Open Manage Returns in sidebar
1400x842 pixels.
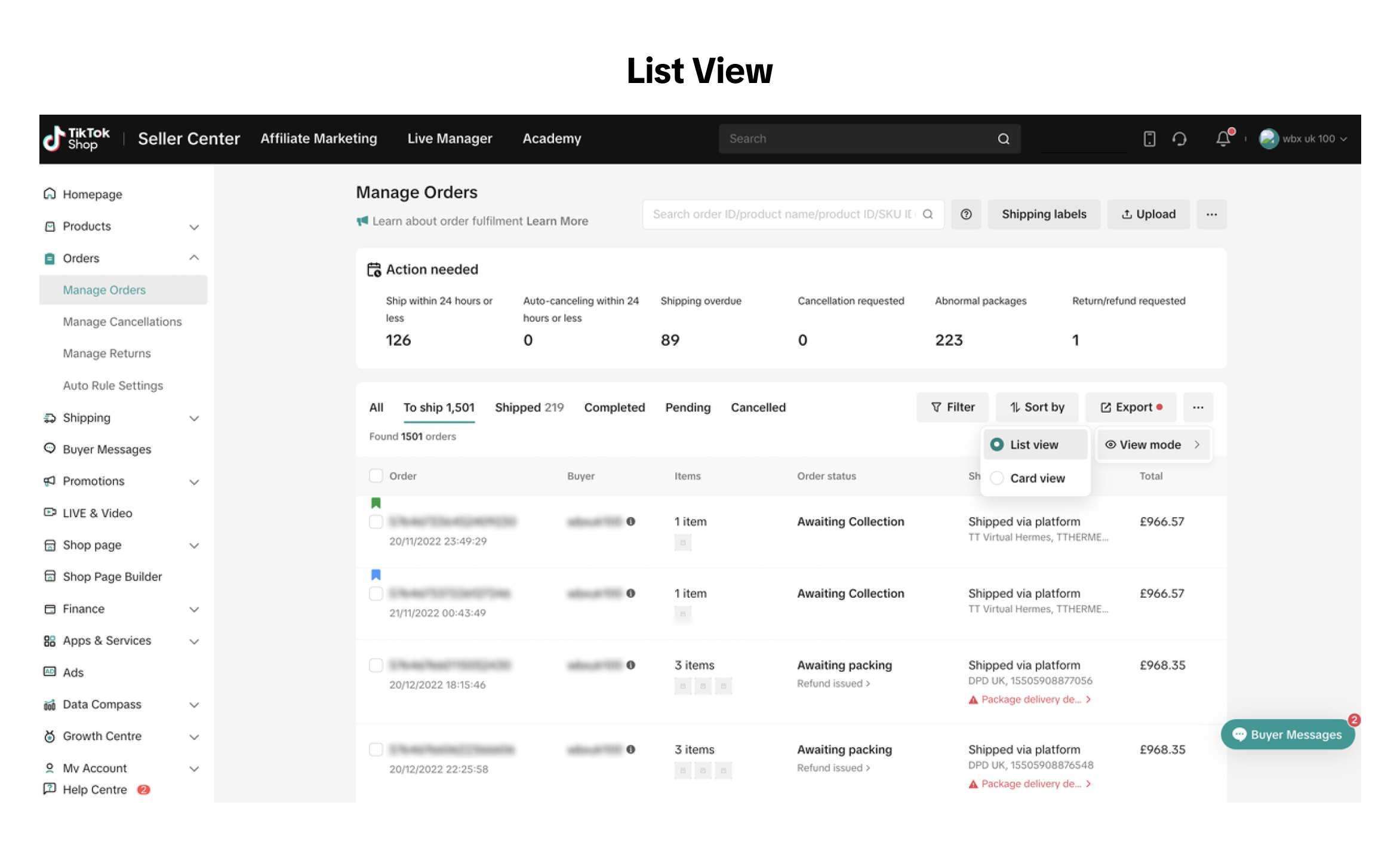click(x=107, y=354)
